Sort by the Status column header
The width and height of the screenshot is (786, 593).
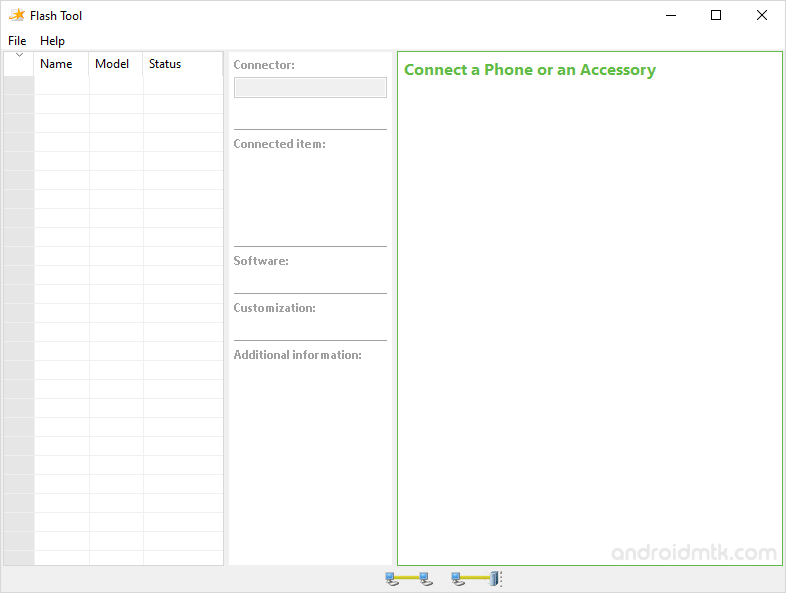click(x=183, y=64)
